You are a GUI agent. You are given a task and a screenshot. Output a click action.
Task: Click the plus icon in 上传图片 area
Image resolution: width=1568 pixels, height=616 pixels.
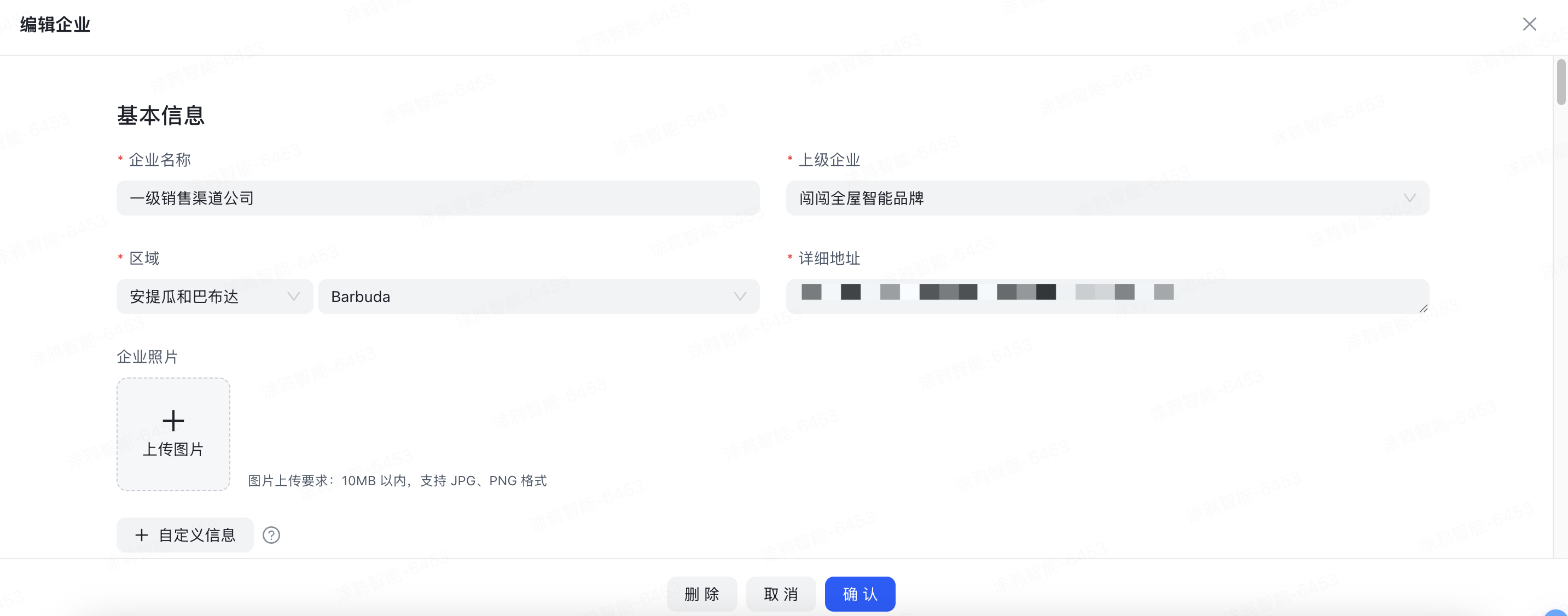(173, 421)
